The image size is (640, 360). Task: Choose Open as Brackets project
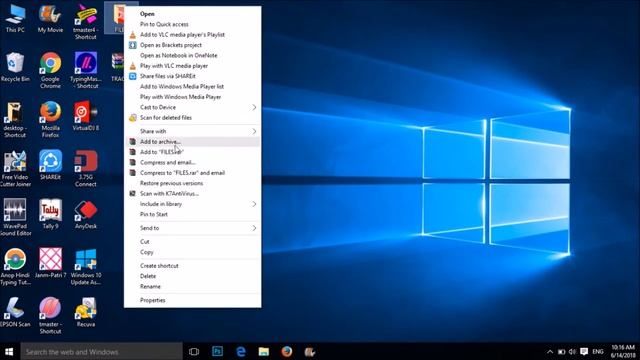click(193, 45)
